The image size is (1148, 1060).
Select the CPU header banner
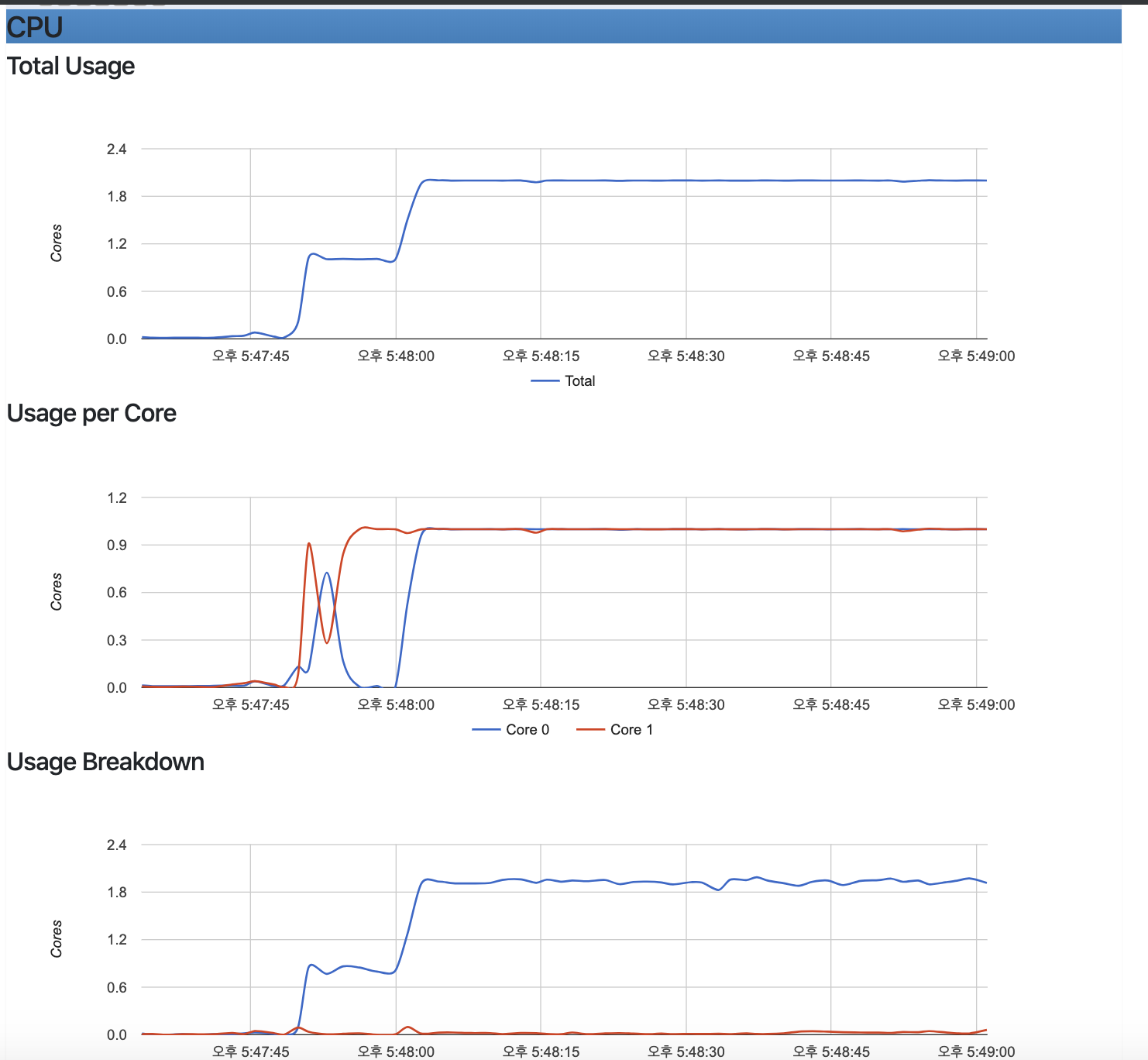pos(542,27)
